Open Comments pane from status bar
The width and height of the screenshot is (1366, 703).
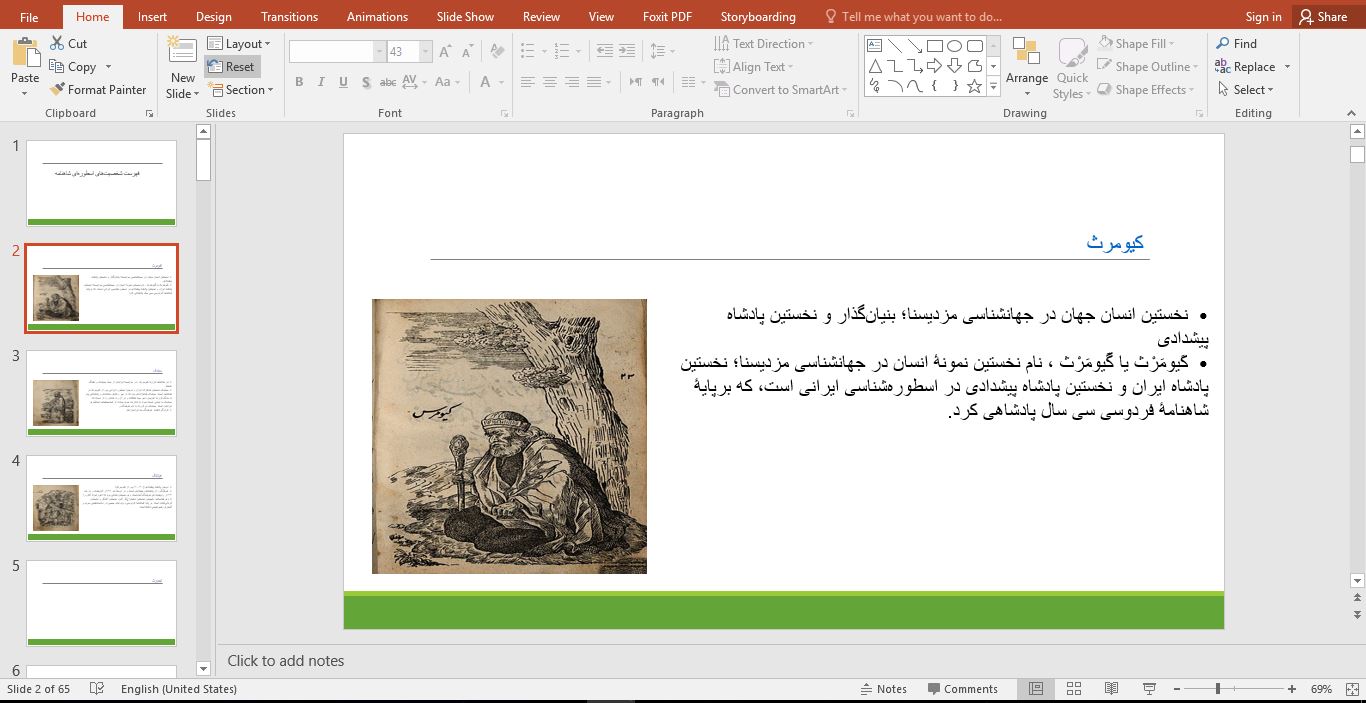point(963,689)
